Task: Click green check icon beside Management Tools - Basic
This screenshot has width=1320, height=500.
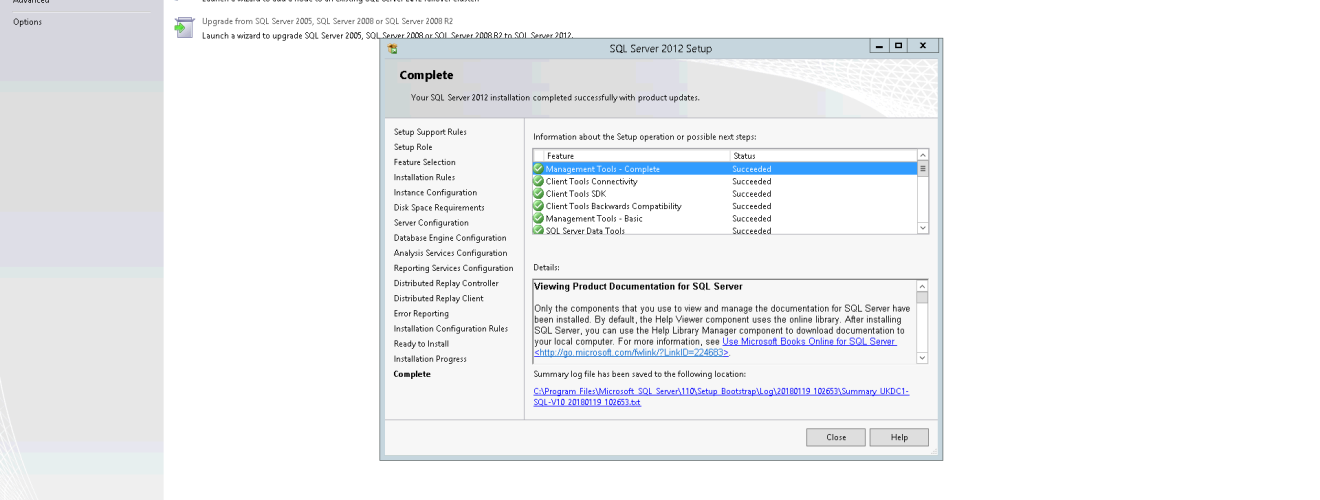Action: (x=539, y=218)
